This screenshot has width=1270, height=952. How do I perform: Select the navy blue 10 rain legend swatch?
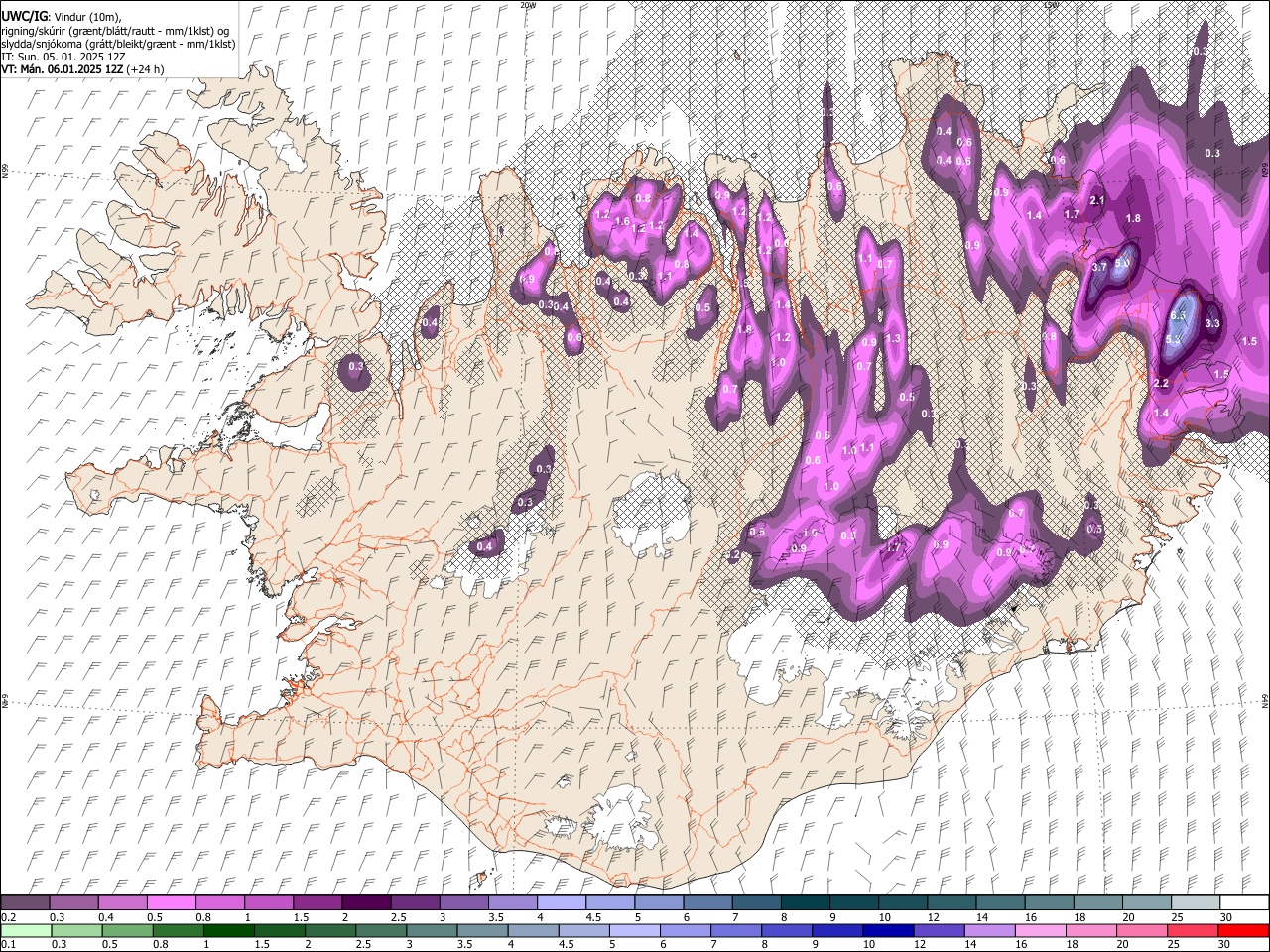pyautogui.click(x=886, y=930)
